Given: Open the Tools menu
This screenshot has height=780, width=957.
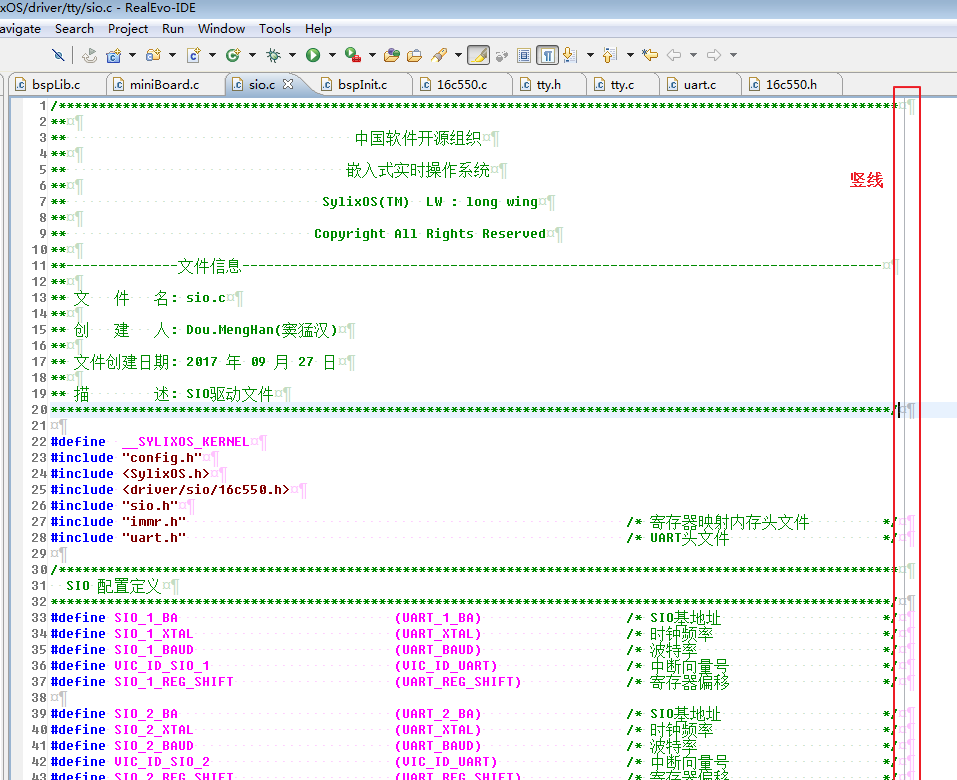Looking at the screenshot, I should (x=275, y=29).
